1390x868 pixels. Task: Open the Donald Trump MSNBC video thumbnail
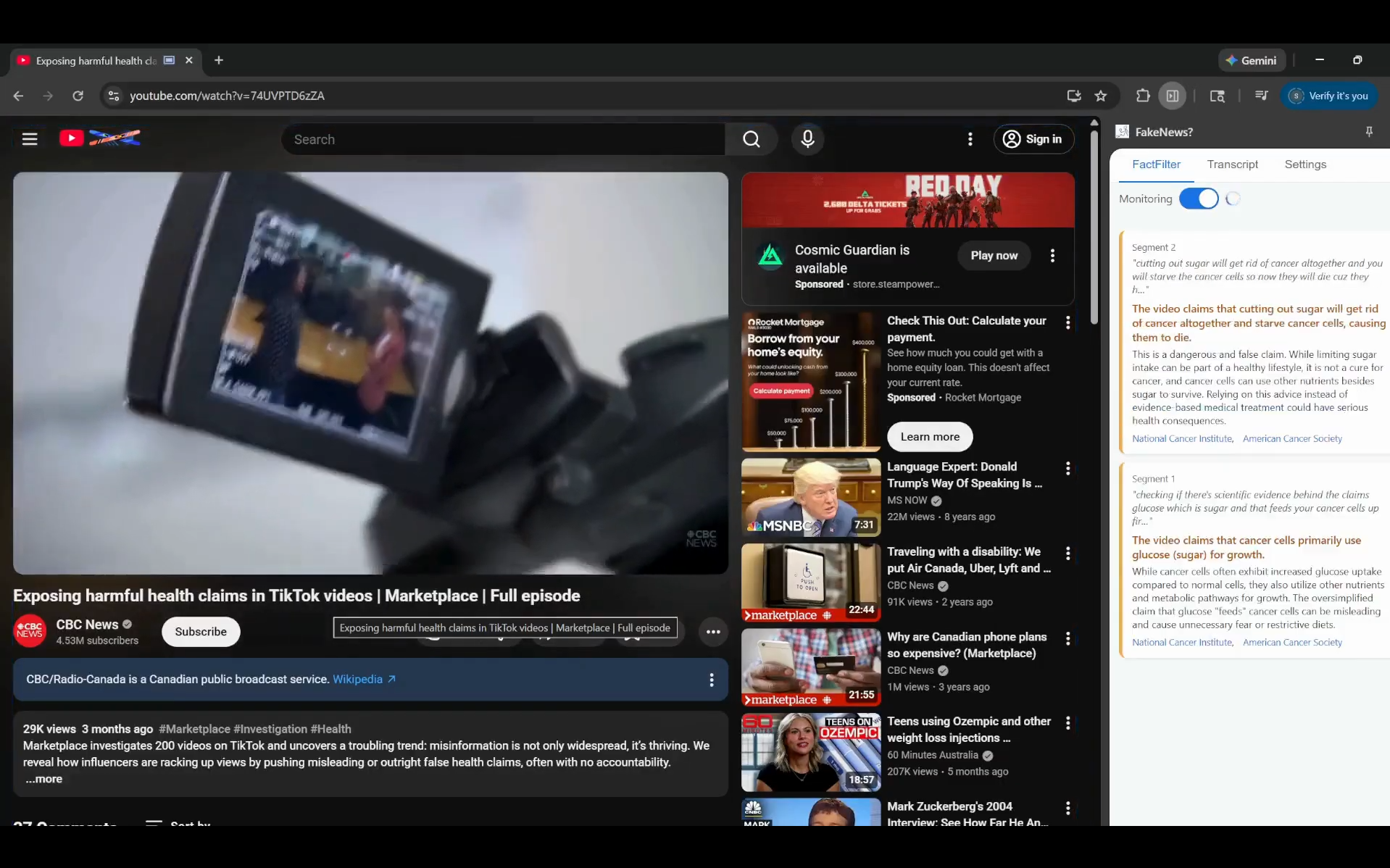tap(811, 498)
